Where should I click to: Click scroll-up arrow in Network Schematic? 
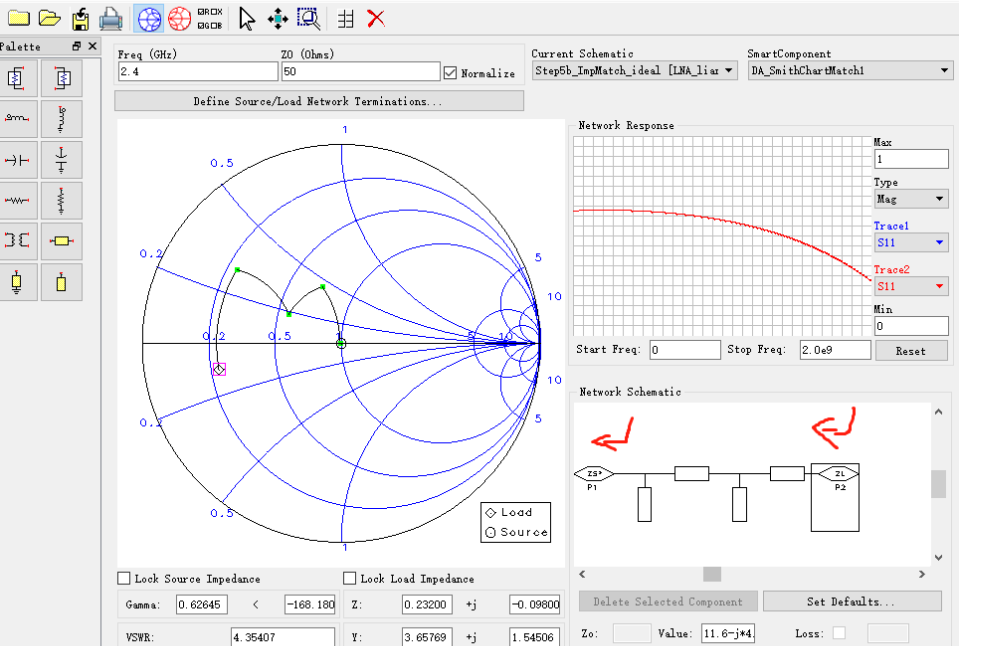(938, 412)
